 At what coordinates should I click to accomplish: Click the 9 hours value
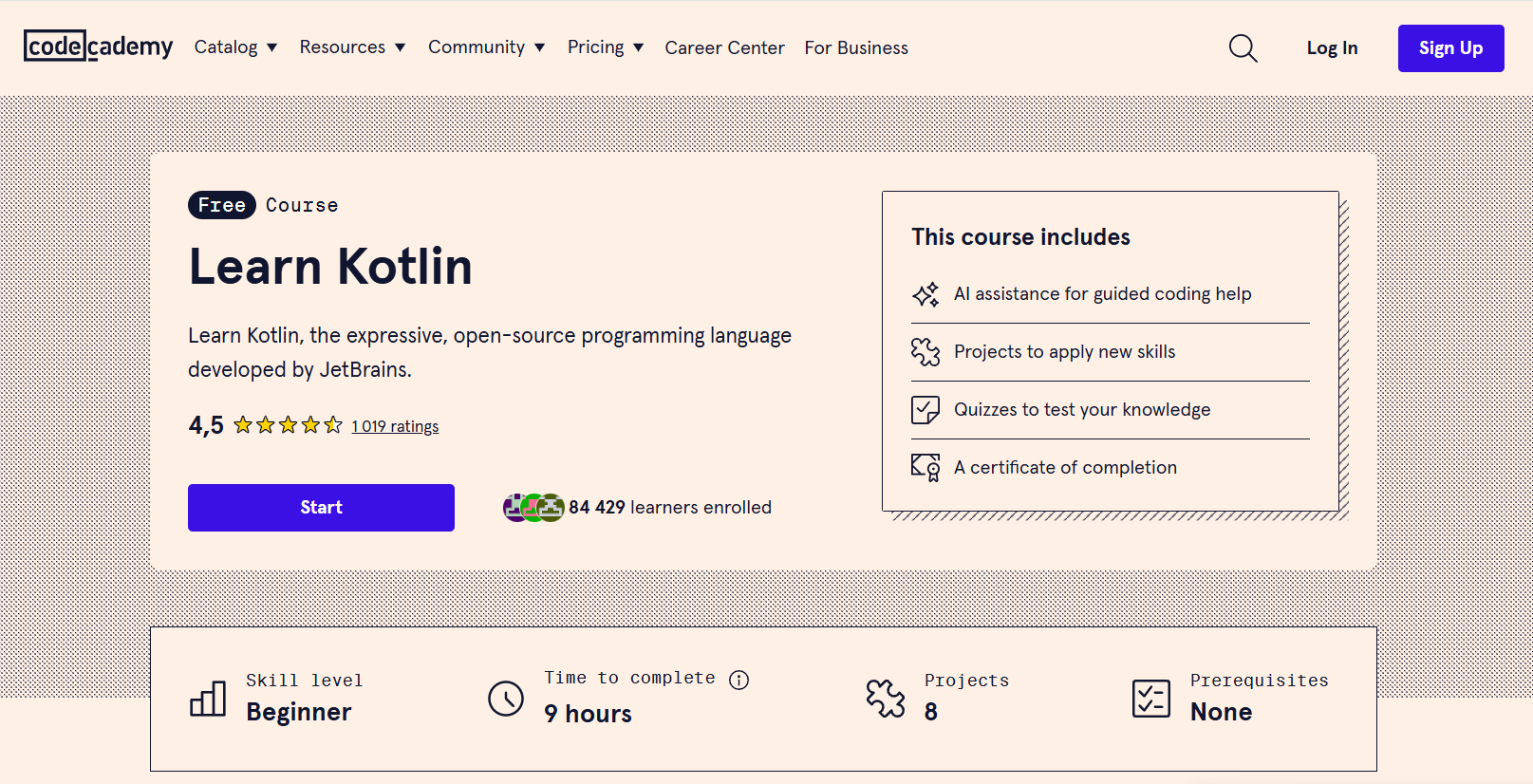click(588, 714)
